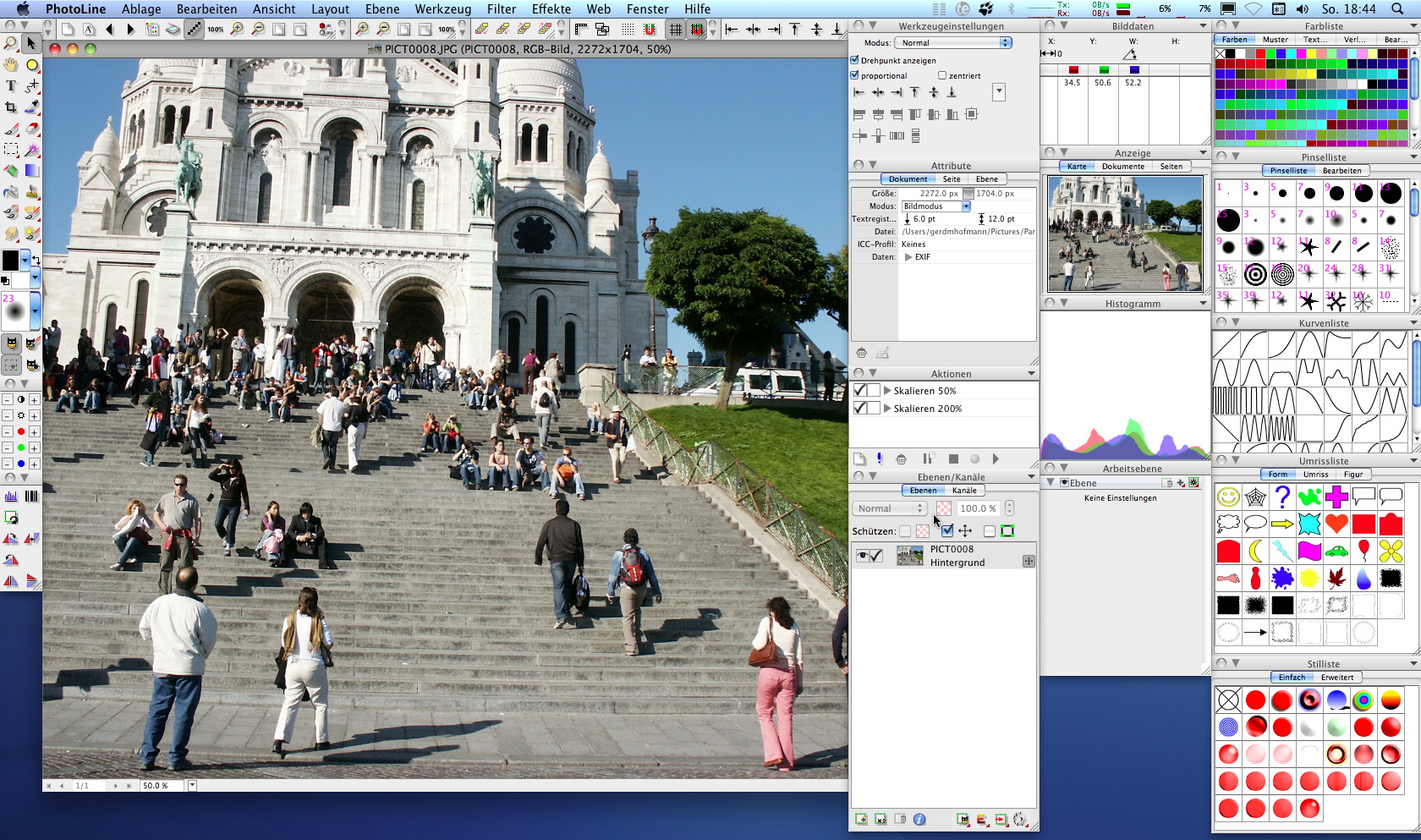Toggle the Drehpunkt anzeigen checkbox
This screenshot has width=1421, height=840.
[854, 60]
